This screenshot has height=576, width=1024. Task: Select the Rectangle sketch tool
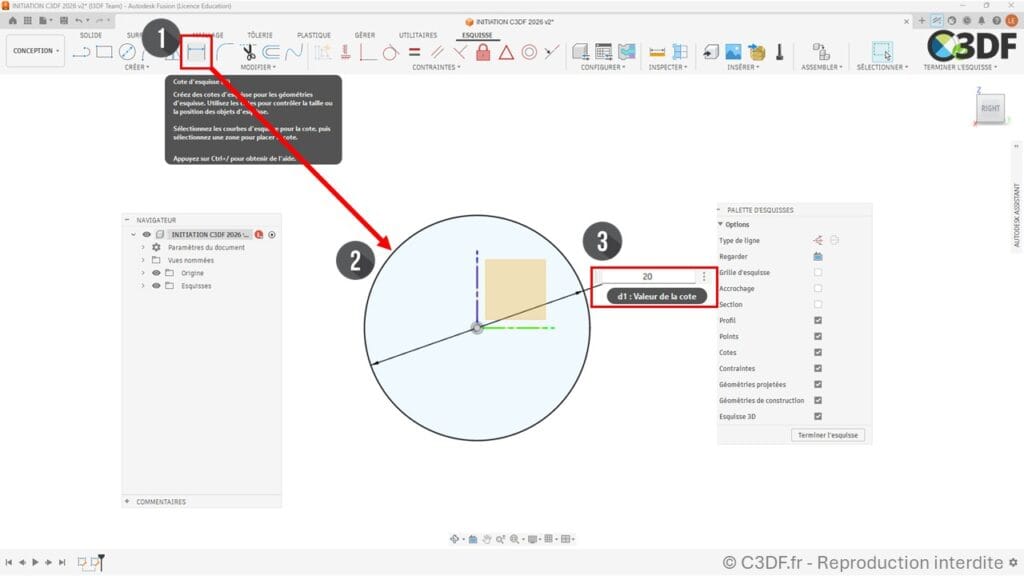pos(103,50)
